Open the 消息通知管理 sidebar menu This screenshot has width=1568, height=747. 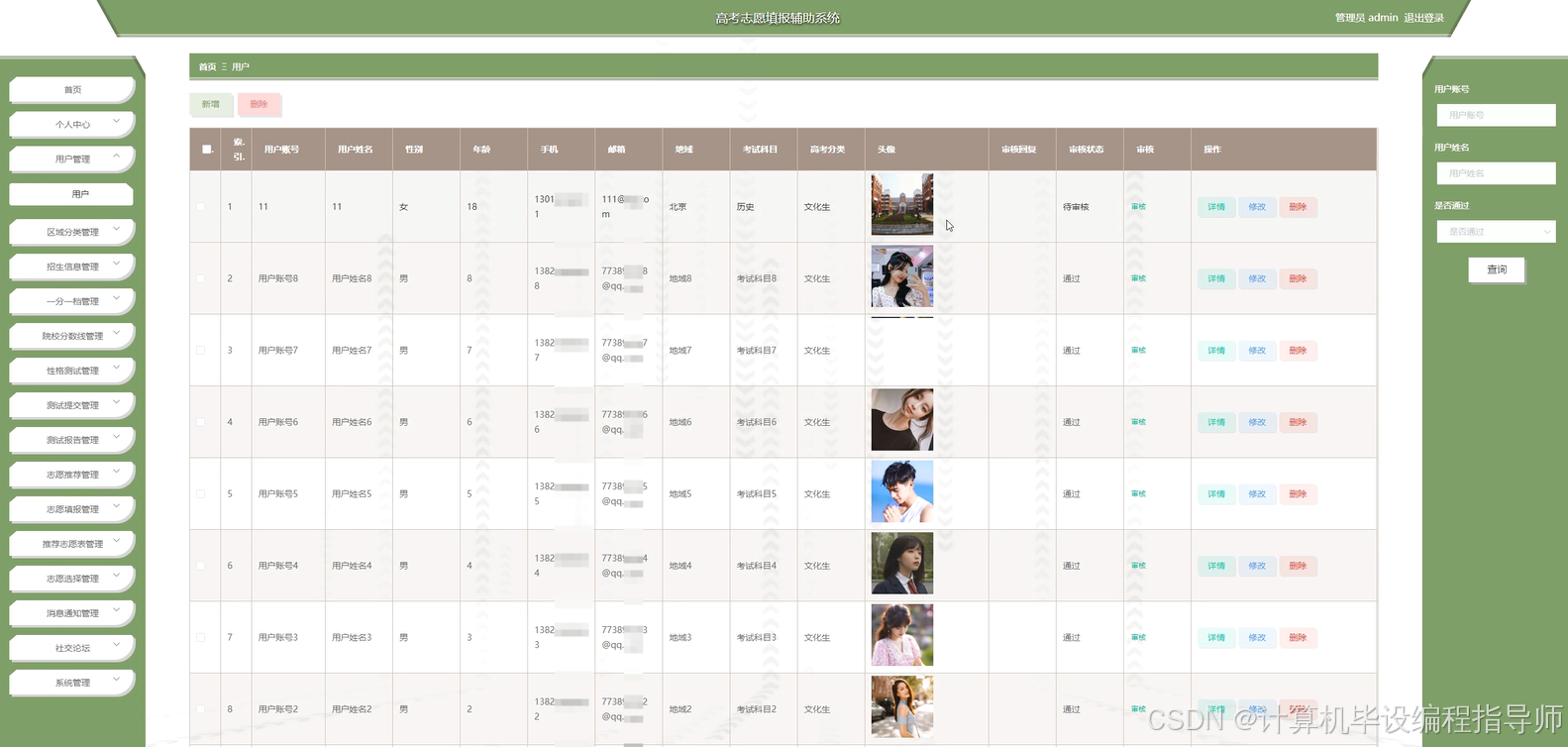point(71,613)
